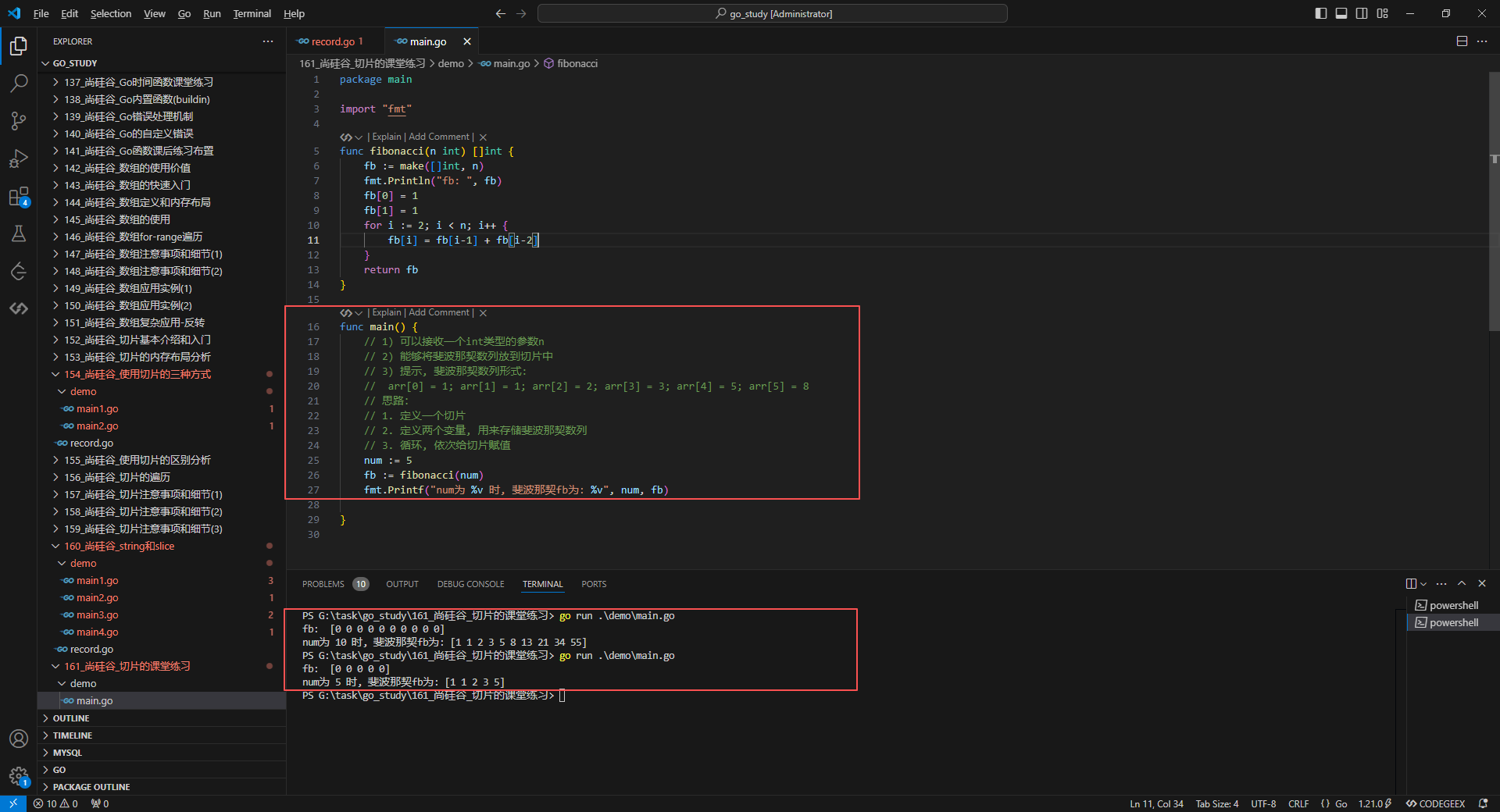The height and width of the screenshot is (812, 1500).
Task: Click the fibonacci breadcrumb symbol
Action: 571,63
